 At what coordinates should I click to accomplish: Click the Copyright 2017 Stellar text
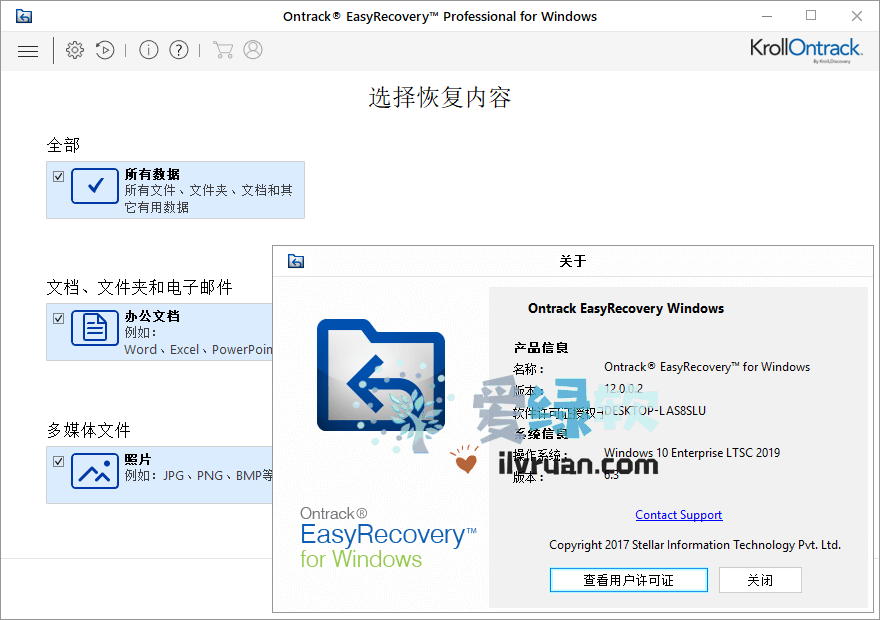[695, 545]
